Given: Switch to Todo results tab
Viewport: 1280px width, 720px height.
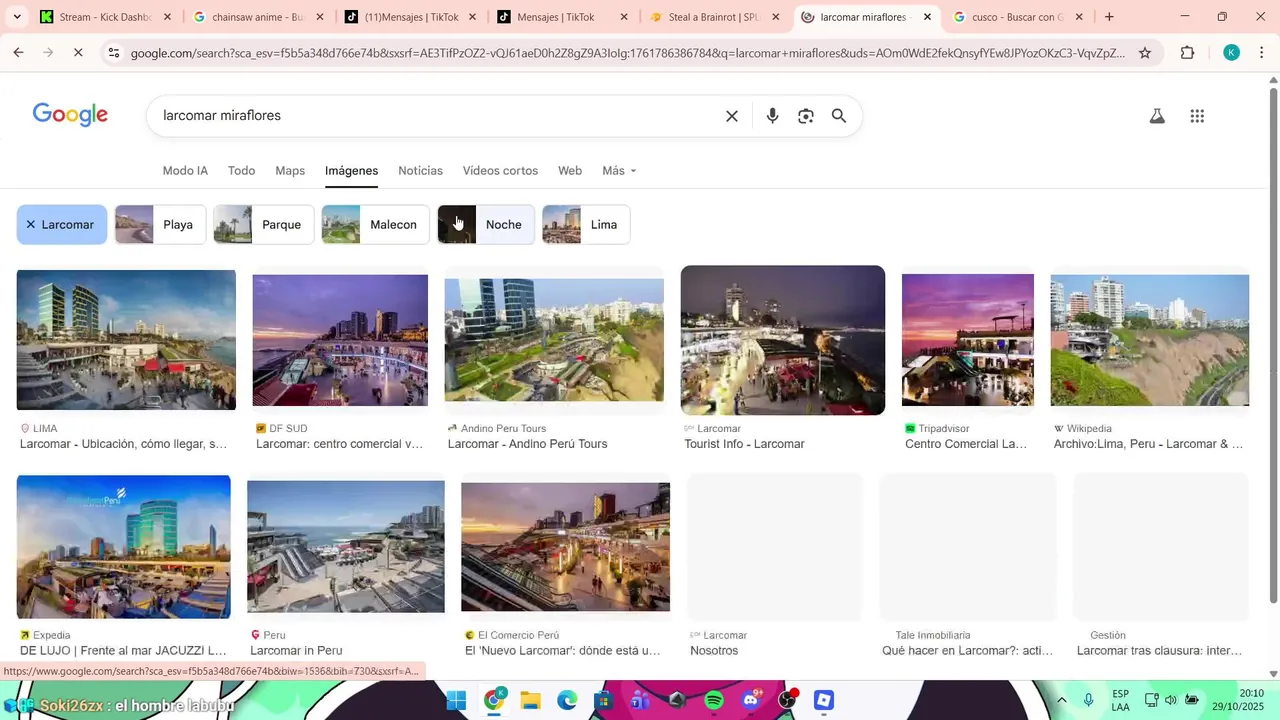Looking at the screenshot, I should pos(241,171).
